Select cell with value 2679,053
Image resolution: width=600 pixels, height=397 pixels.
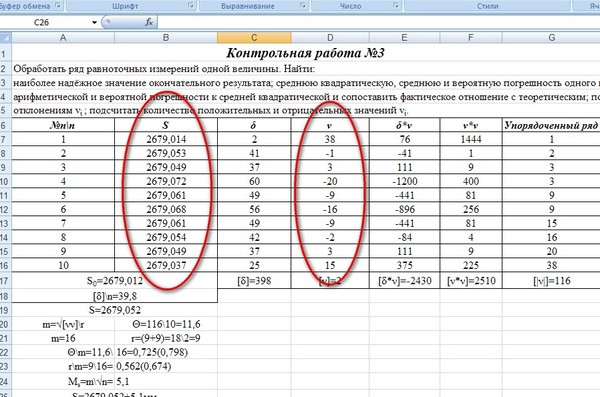(166, 153)
